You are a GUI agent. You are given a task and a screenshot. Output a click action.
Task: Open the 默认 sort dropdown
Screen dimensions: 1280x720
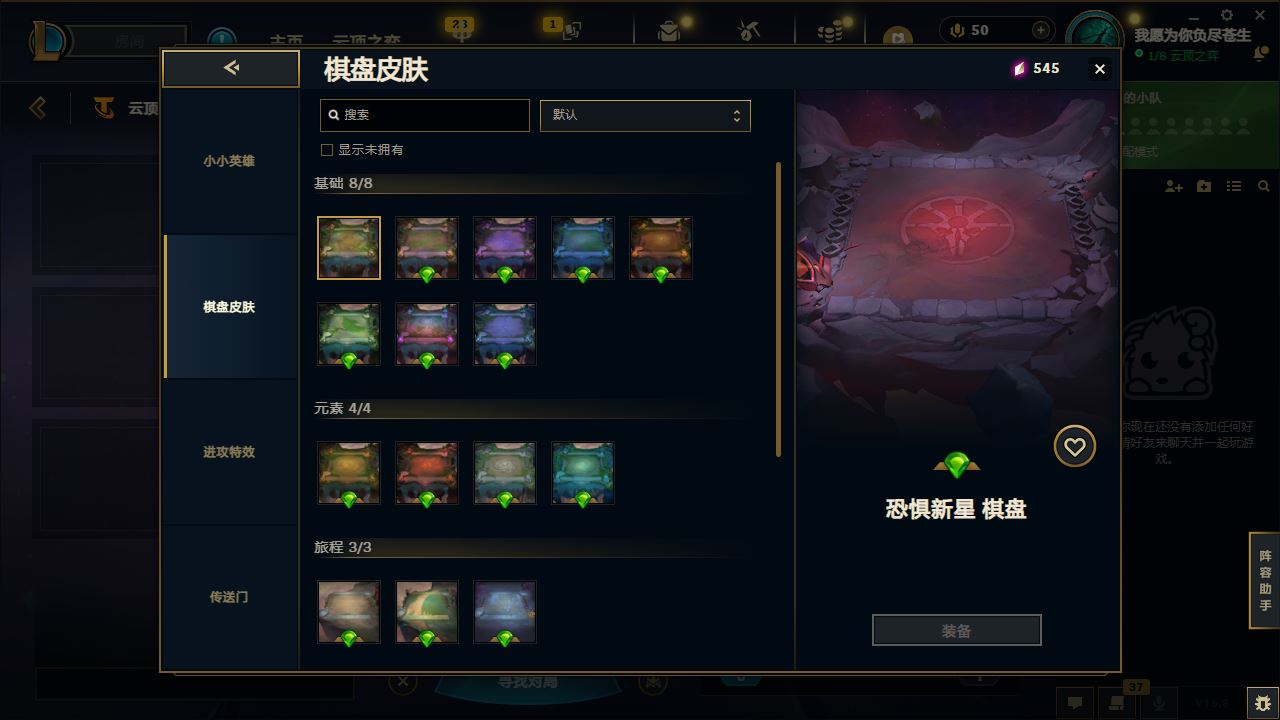pyautogui.click(x=645, y=115)
